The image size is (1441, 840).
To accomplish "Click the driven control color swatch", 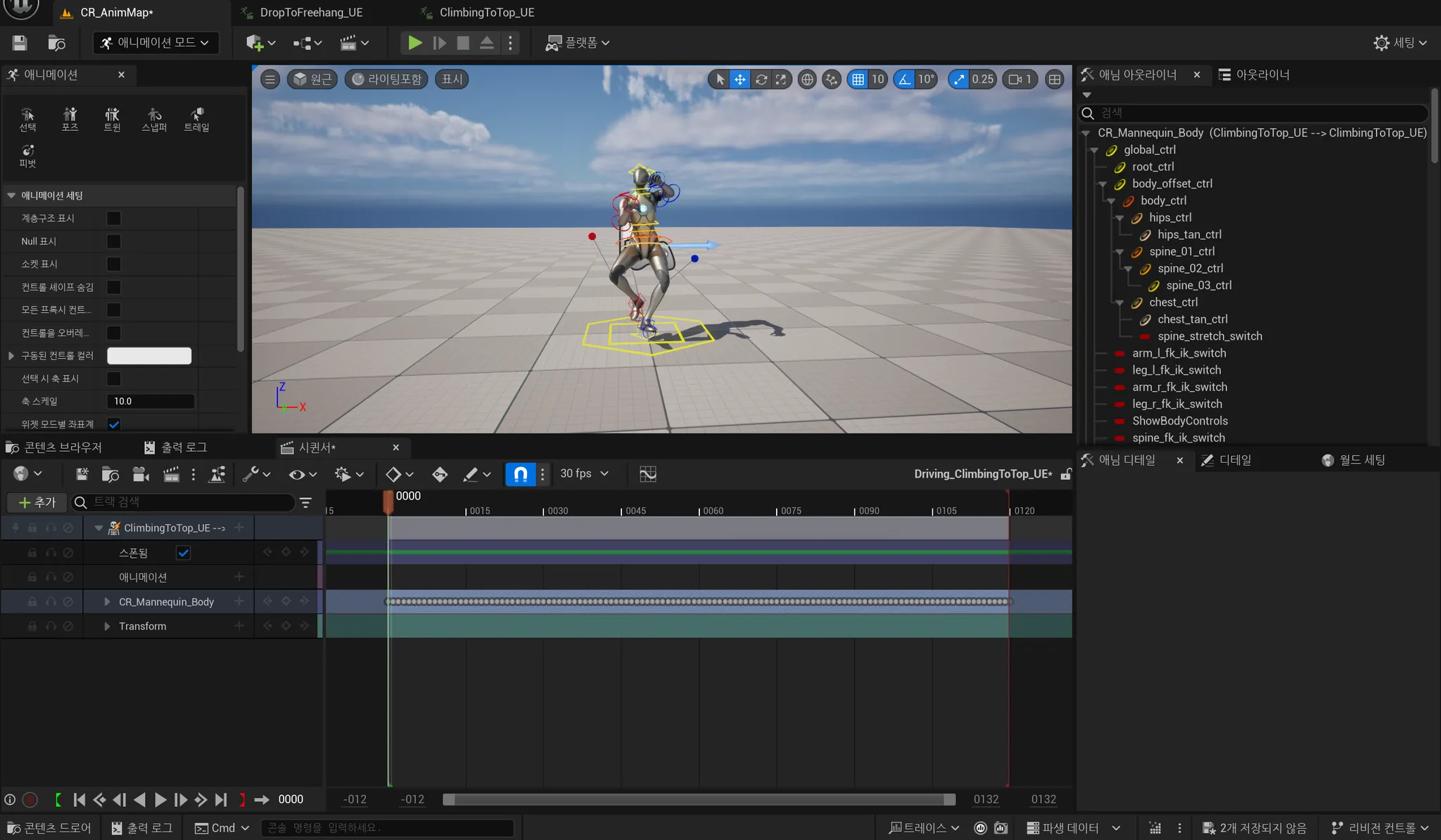I will tap(149, 356).
